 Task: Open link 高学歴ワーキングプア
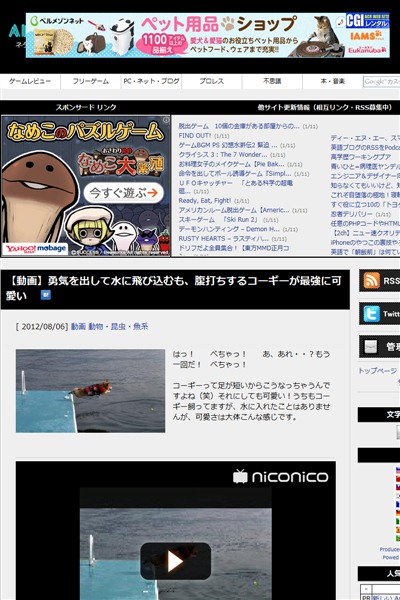pos(361,157)
